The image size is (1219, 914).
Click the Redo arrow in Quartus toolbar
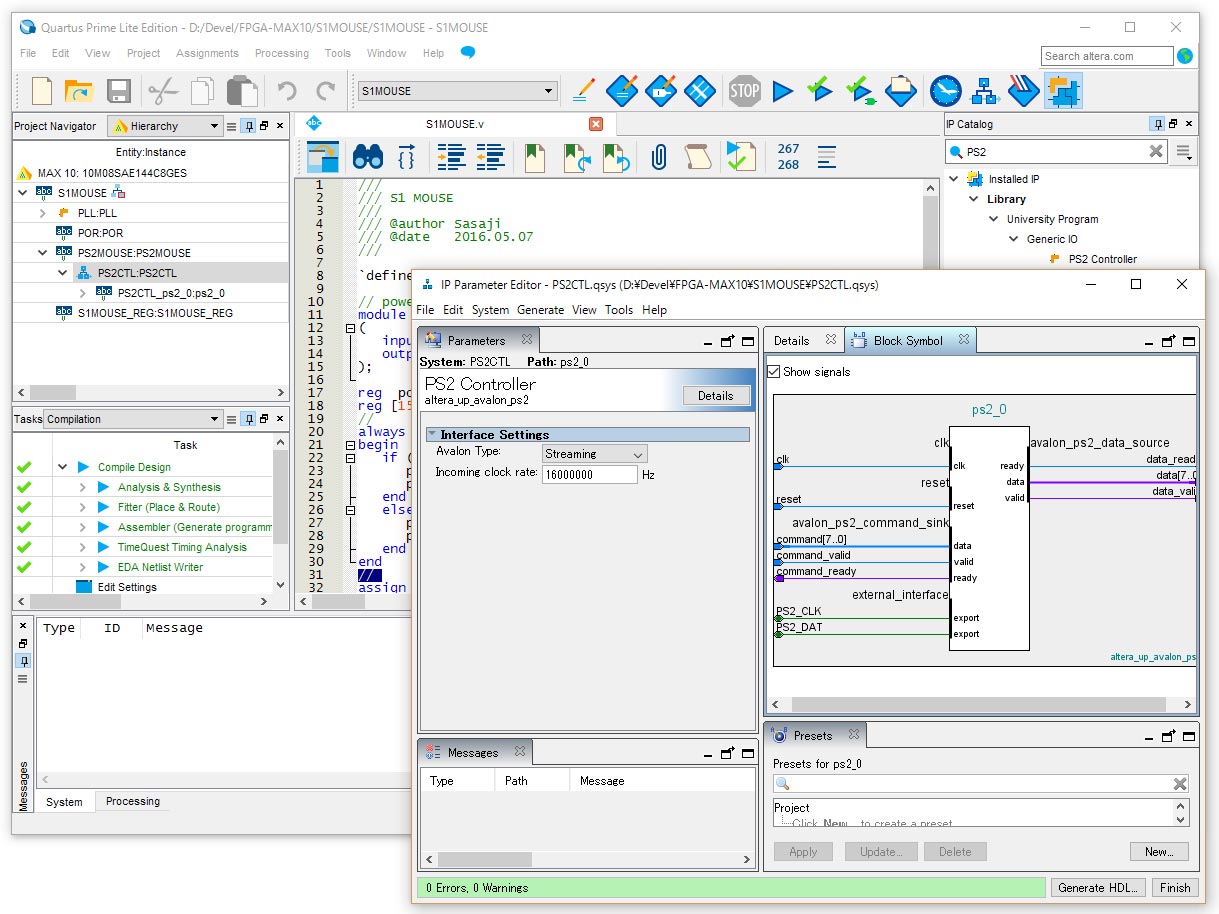coord(325,91)
